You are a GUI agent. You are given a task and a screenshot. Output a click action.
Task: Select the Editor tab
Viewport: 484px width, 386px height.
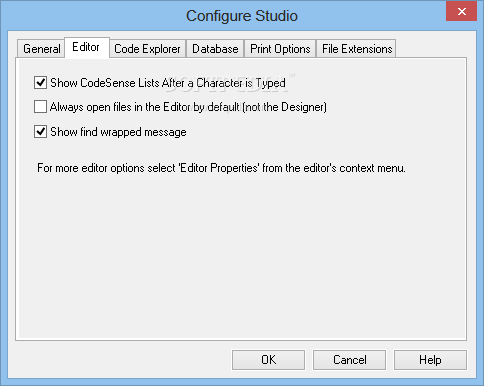(x=86, y=47)
